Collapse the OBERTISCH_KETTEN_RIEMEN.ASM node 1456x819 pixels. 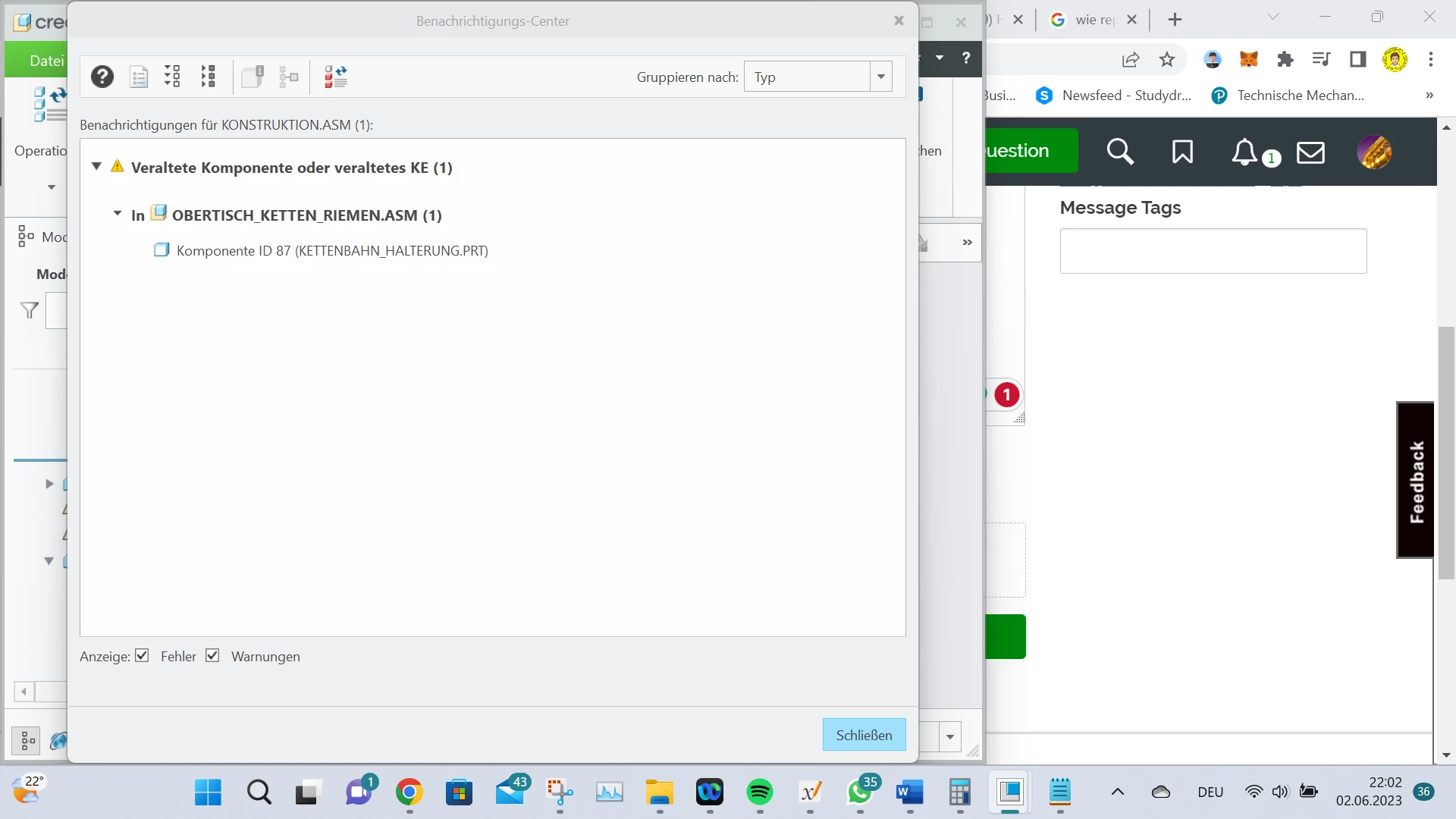pyautogui.click(x=118, y=215)
